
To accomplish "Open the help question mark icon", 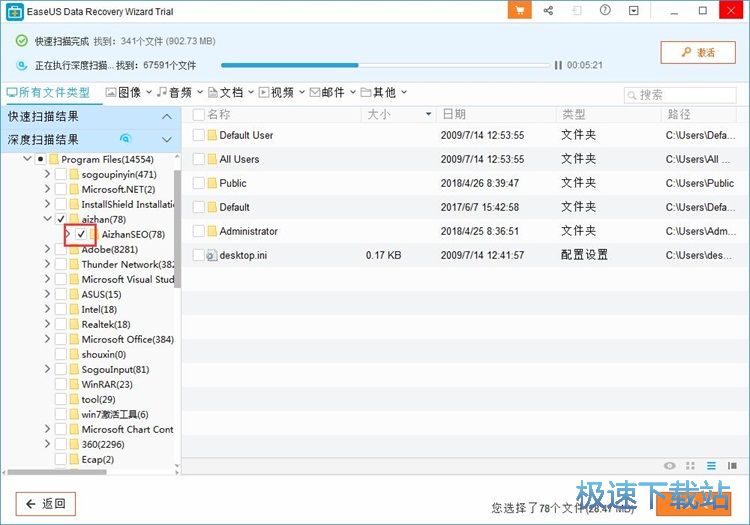I will pyautogui.click(x=605, y=10).
